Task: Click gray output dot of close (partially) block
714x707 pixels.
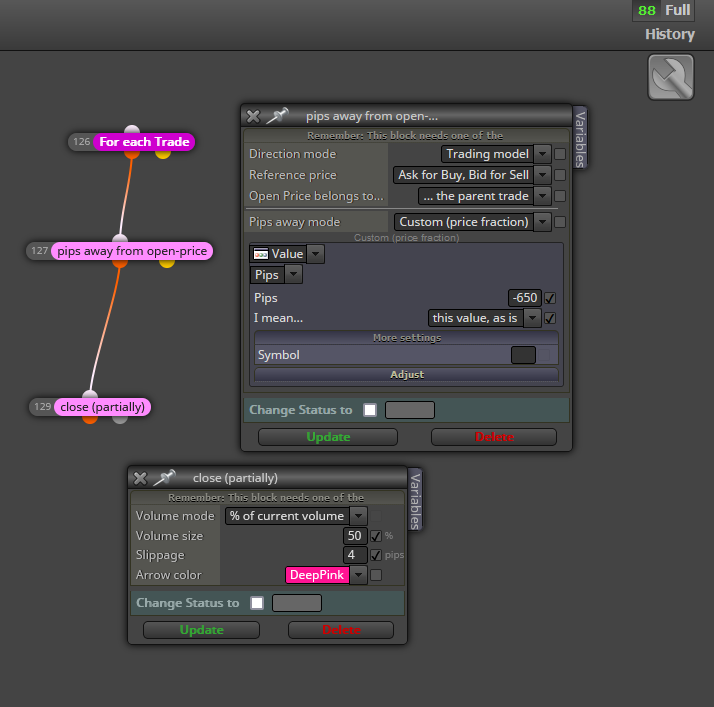Action: [x=120, y=419]
